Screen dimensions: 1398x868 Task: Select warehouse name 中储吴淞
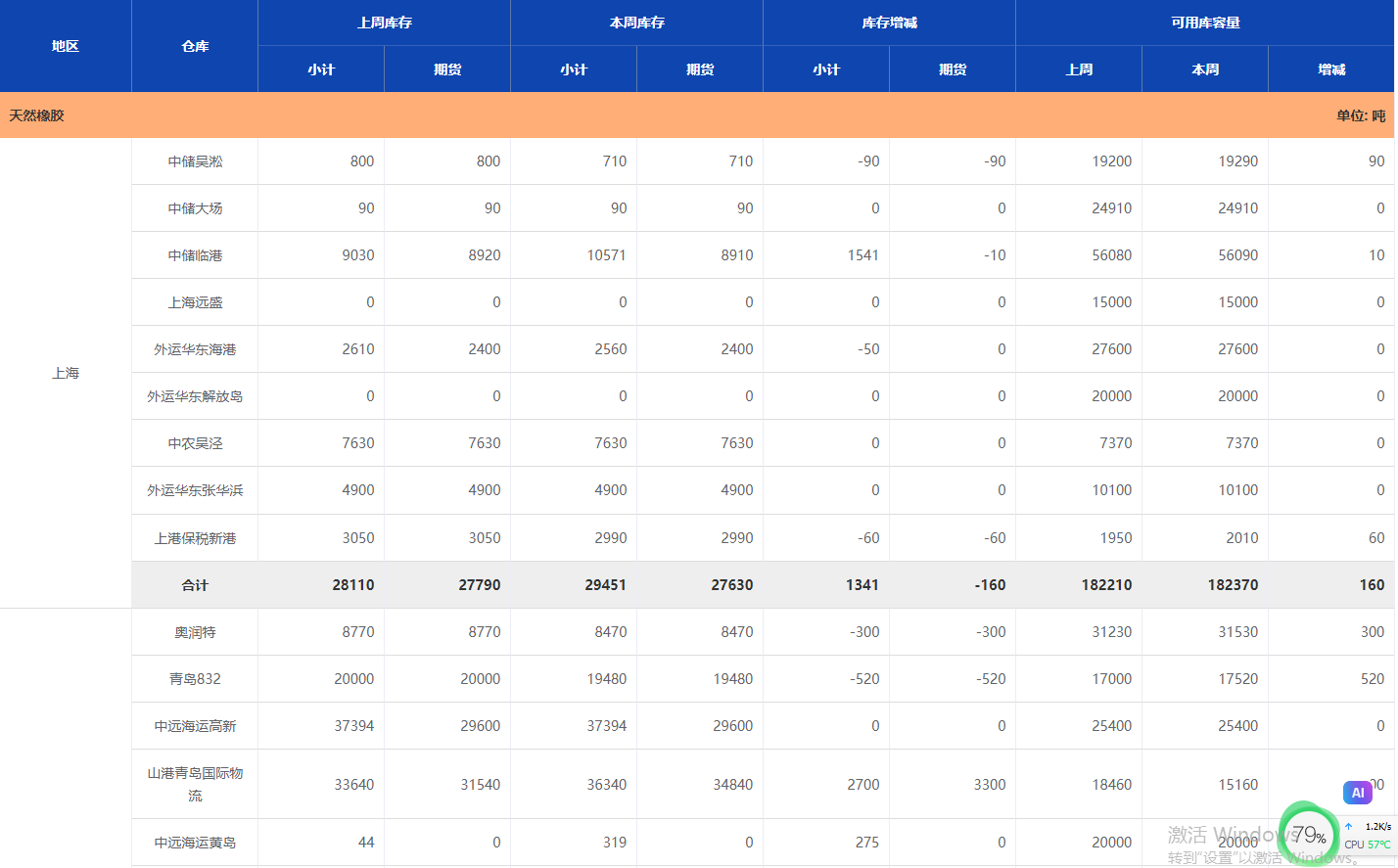coord(195,161)
